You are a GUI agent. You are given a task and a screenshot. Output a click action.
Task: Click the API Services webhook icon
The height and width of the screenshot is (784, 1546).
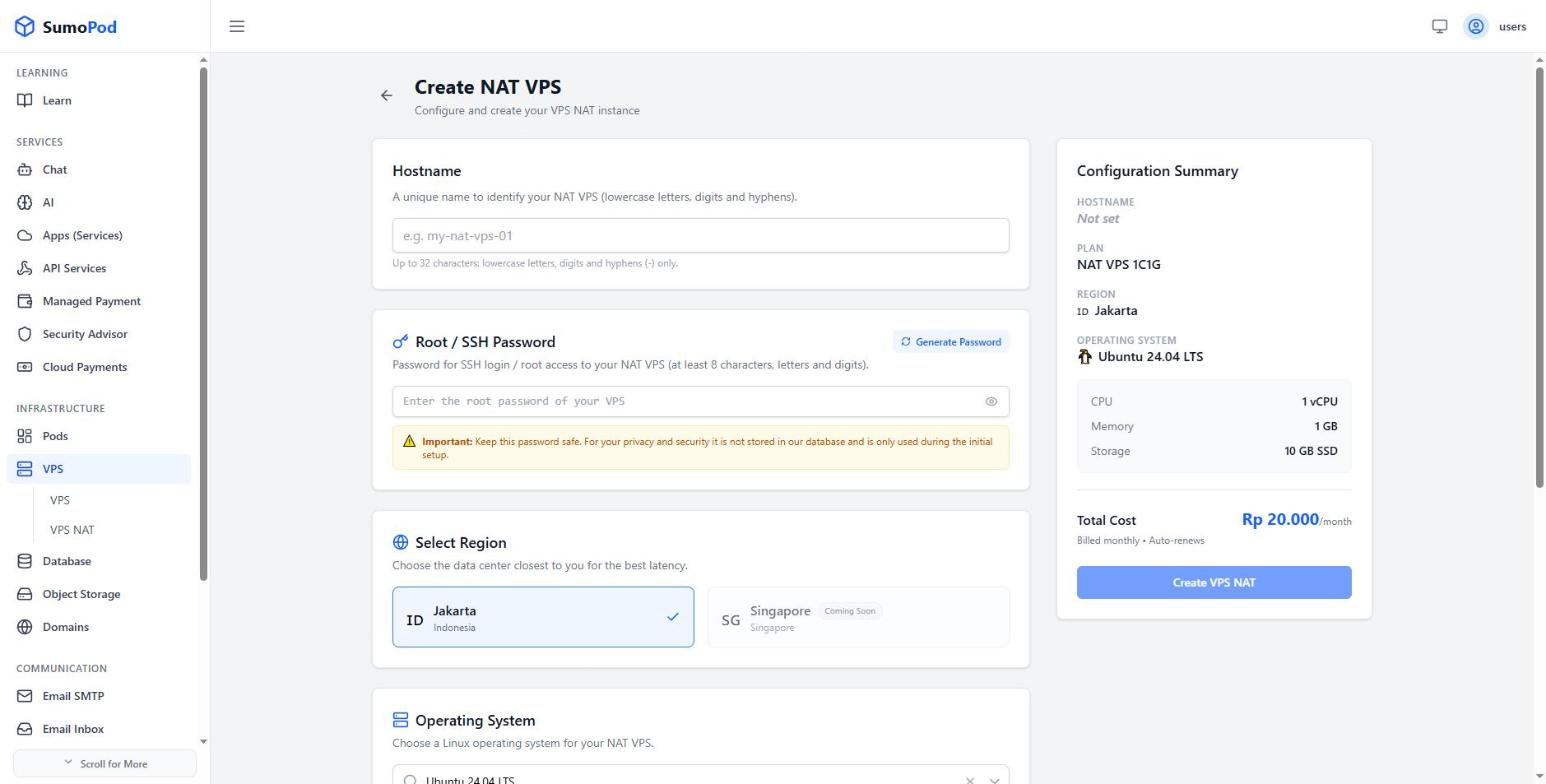25,268
